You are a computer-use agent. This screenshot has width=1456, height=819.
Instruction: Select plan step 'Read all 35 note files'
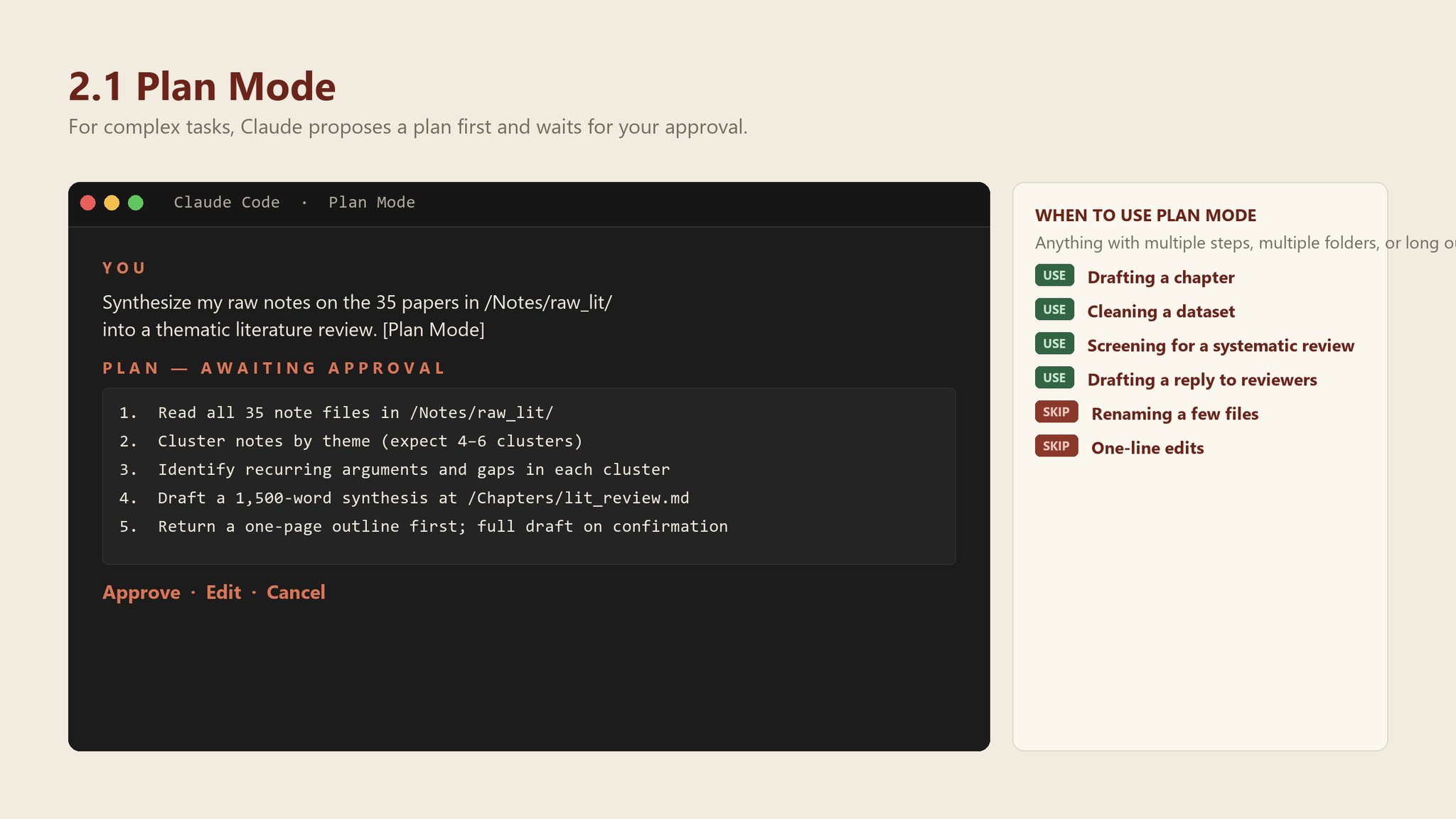tap(336, 412)
